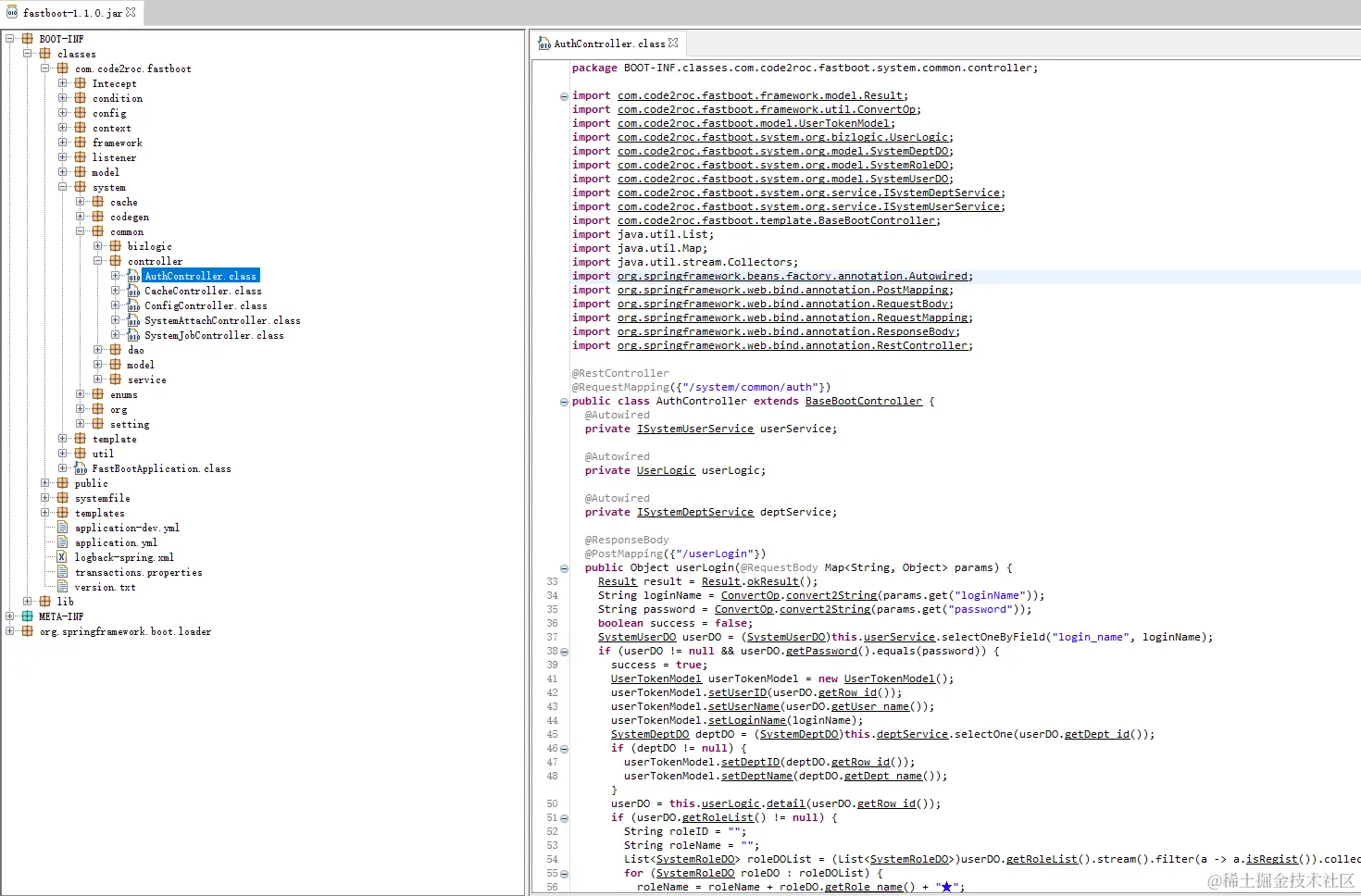Viewport: 1361px width, 896px height.
Task: Click the class icon beside SystemJobController.class
Action: (x=133, y=336)
